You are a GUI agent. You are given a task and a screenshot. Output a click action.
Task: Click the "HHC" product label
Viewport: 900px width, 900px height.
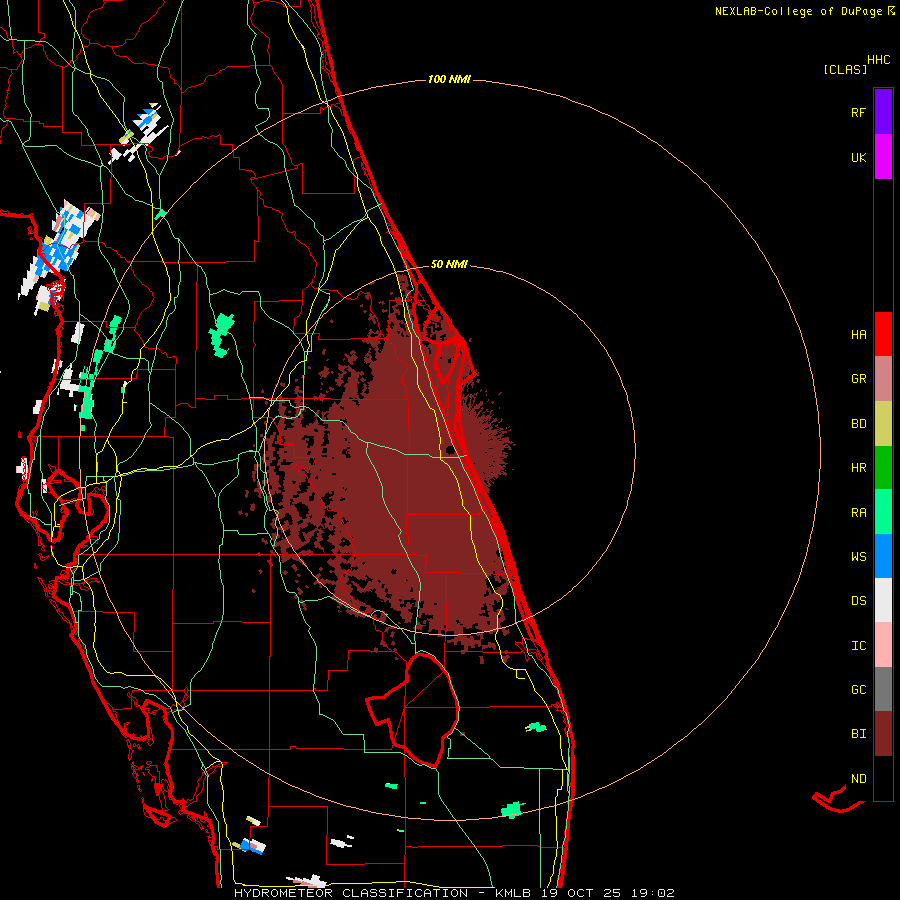tap(879, 60)
